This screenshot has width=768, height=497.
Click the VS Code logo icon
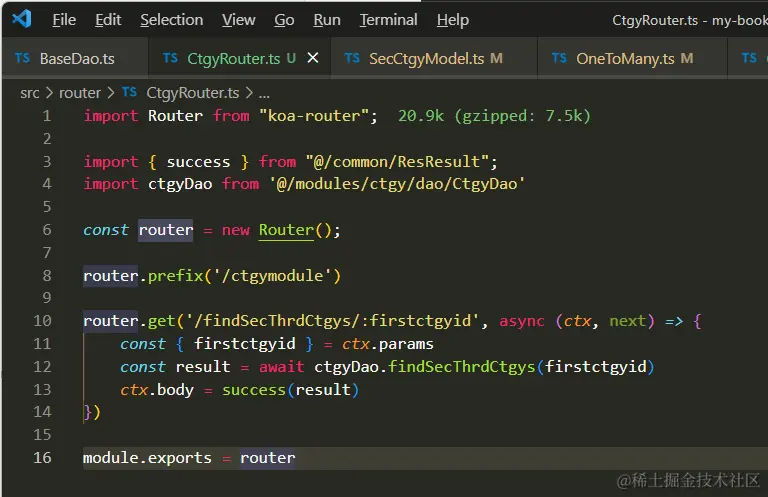click(x=22, y=19)
